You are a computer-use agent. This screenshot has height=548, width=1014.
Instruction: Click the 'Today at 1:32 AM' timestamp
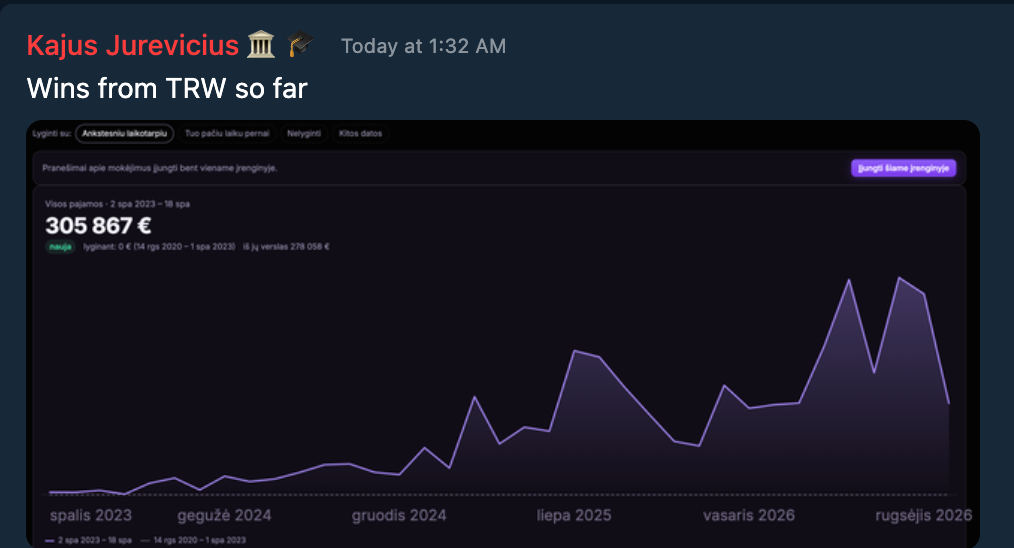[424, 46]
